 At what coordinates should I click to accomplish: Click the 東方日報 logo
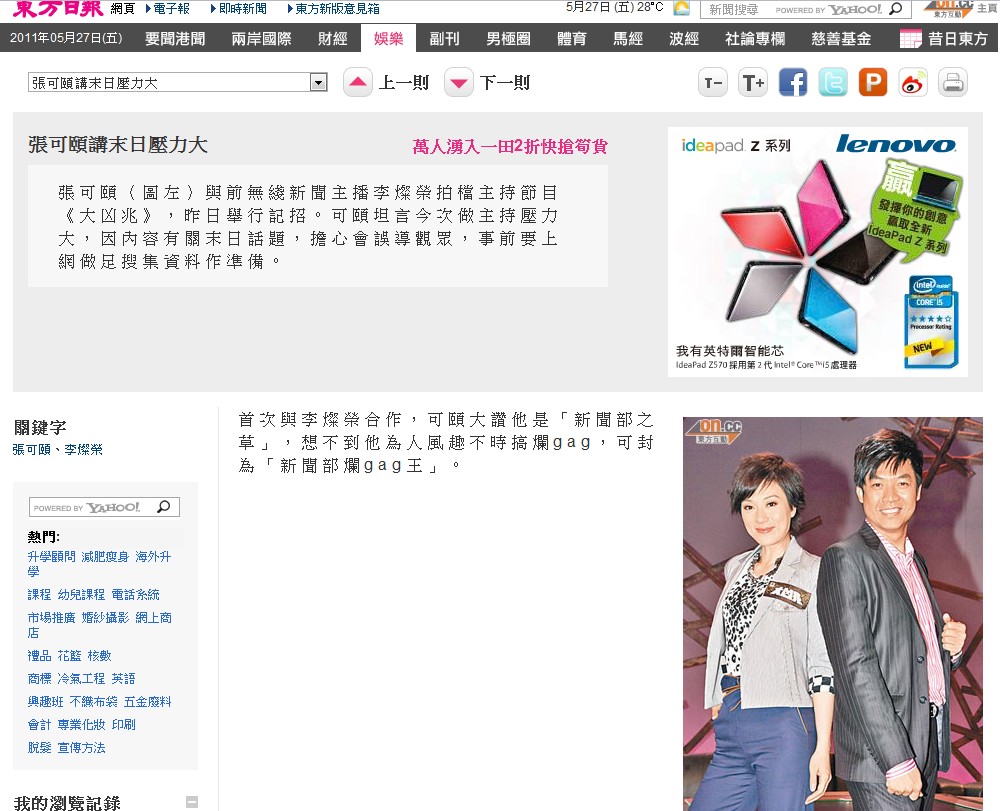click(57, 8)
